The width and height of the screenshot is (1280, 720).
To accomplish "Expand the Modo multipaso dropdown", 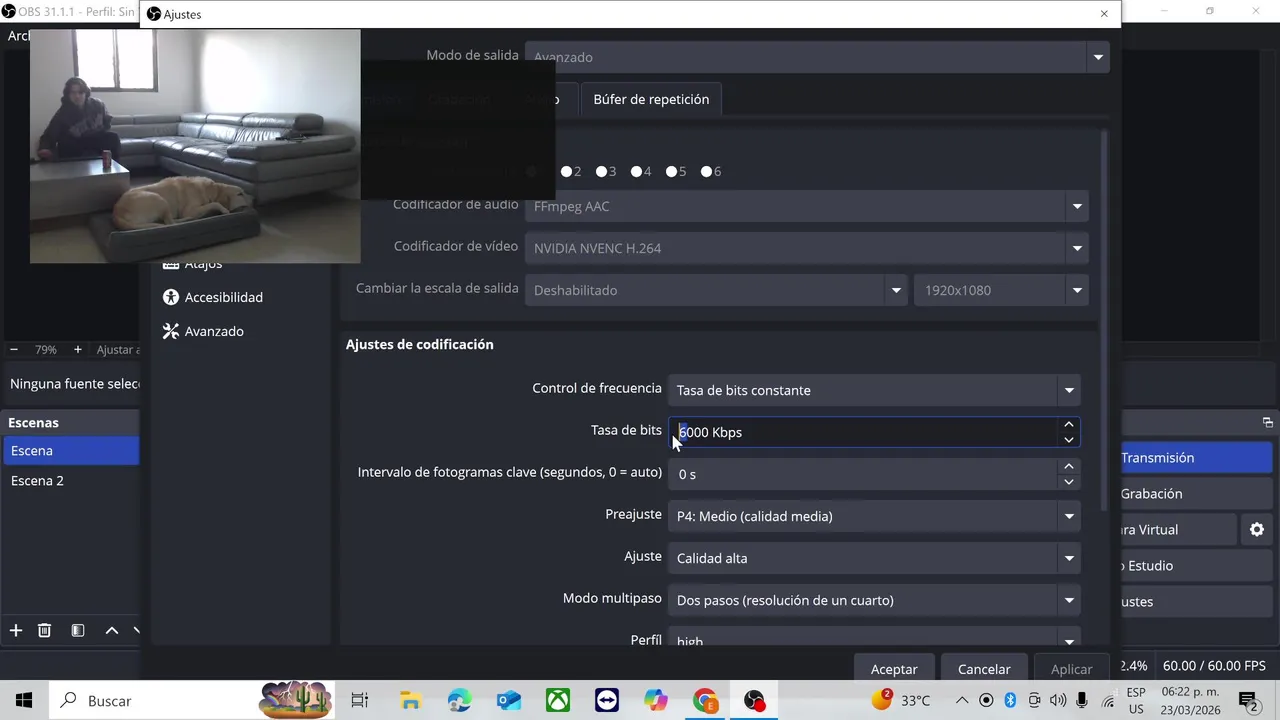I will 874,600.
